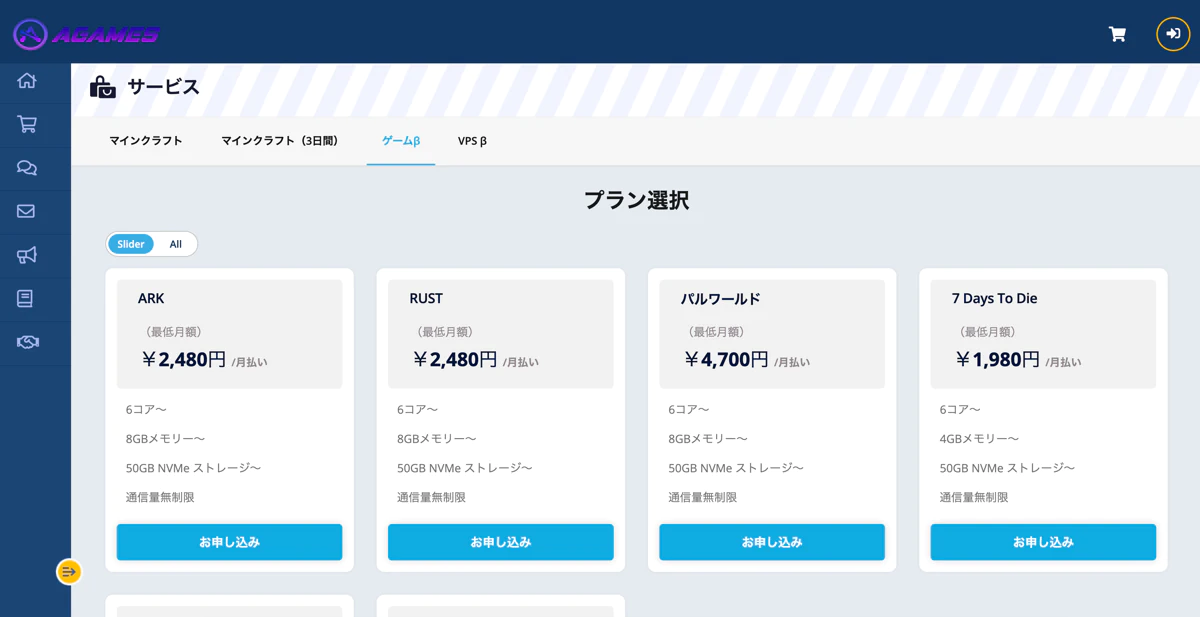Click the envelope mail sidebar icon
The image size is (1200, 617).
[27, 211]
